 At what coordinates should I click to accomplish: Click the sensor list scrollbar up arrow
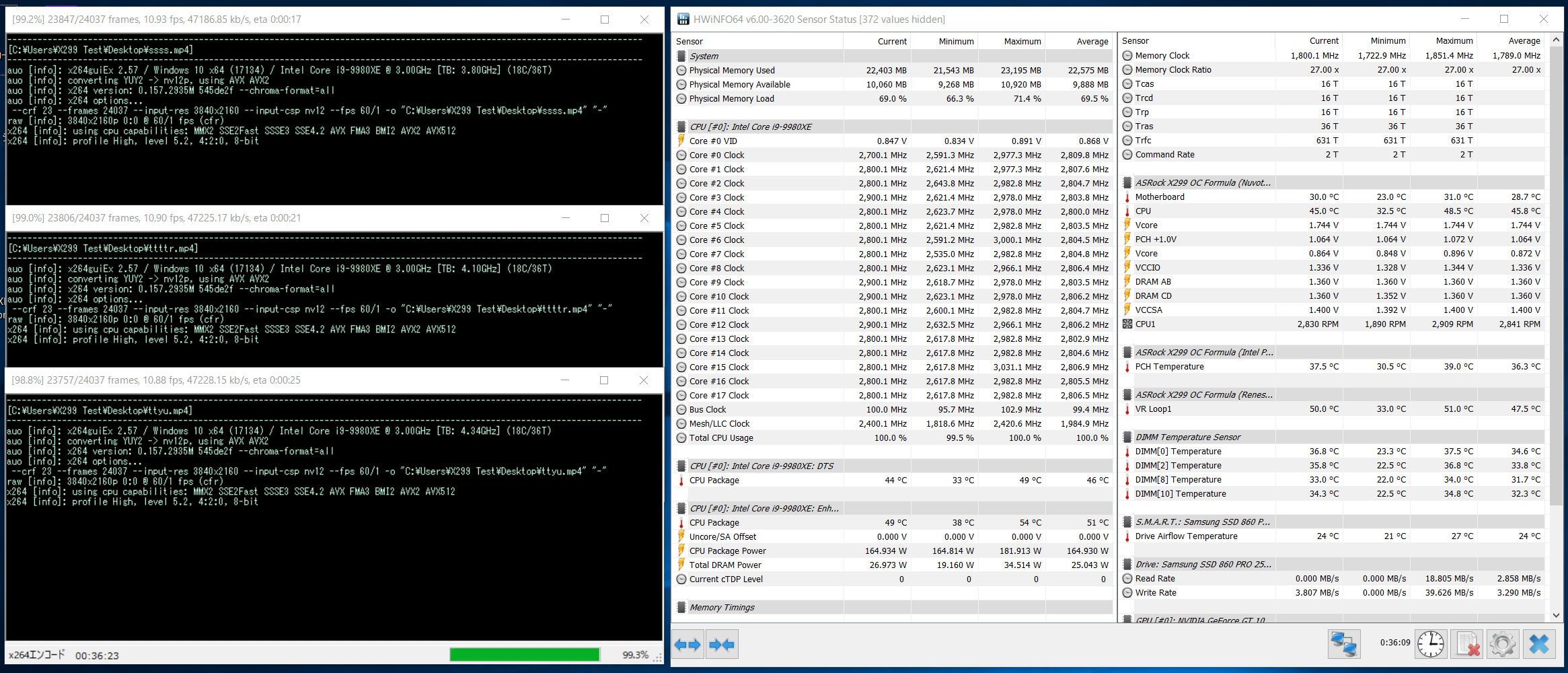1556,40
